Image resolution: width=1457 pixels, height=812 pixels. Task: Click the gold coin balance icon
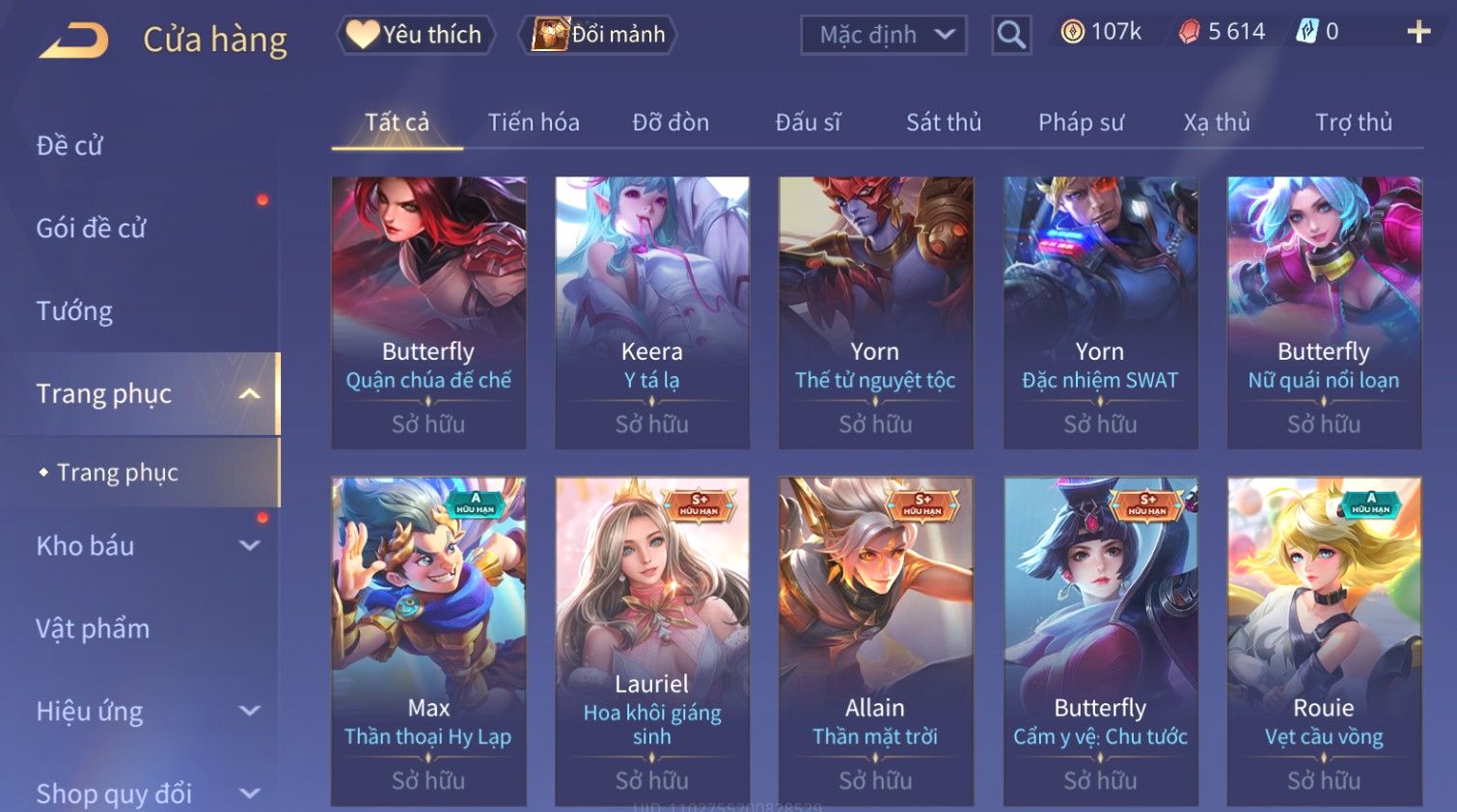(1072, 32)
